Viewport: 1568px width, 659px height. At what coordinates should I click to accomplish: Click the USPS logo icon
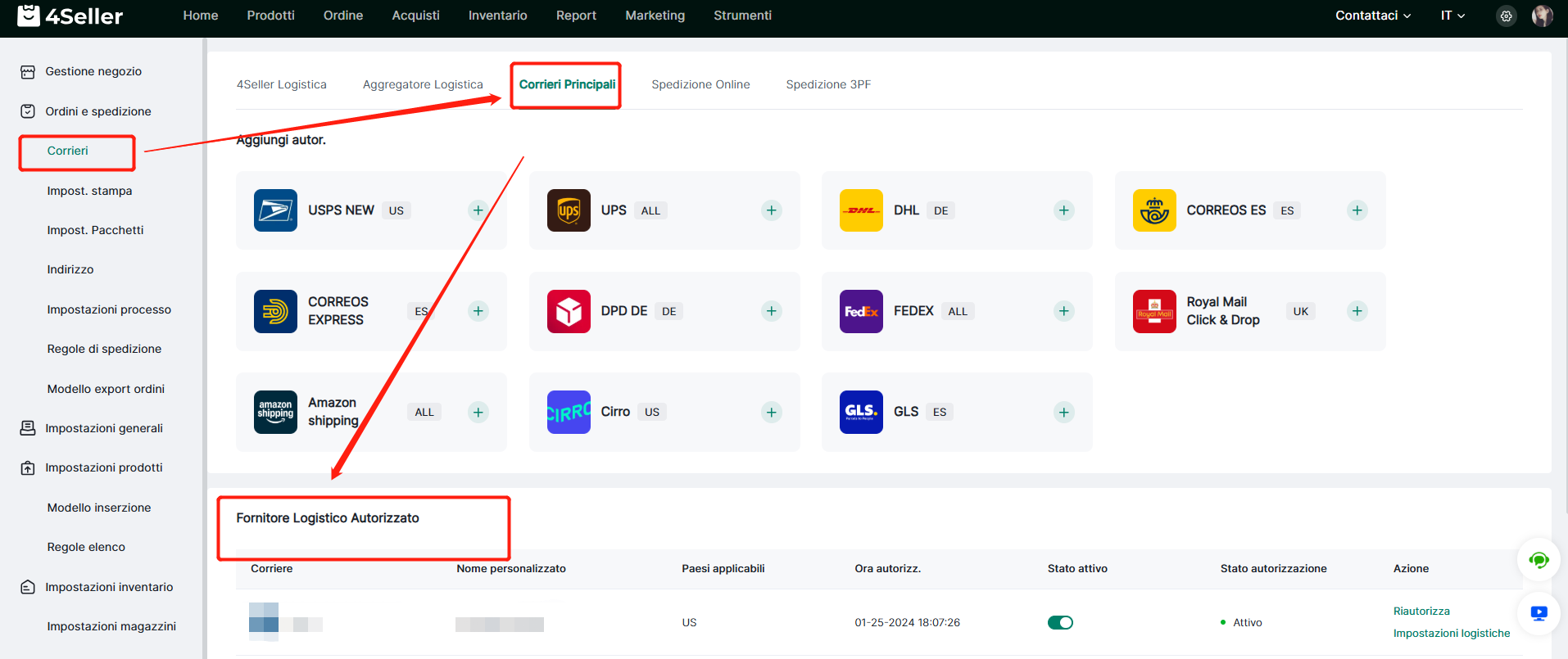pos(275,210)
